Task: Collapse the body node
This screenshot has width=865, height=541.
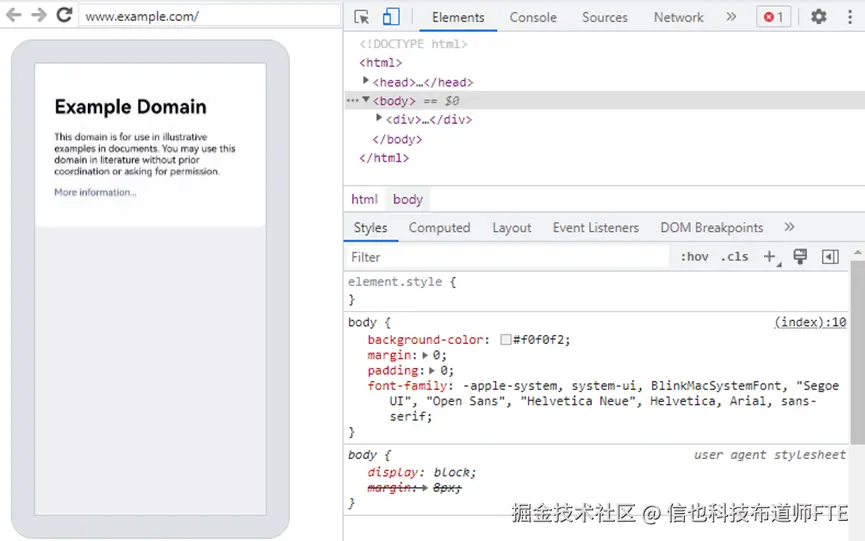Action: pyautogui.click(x=365, y=100)
